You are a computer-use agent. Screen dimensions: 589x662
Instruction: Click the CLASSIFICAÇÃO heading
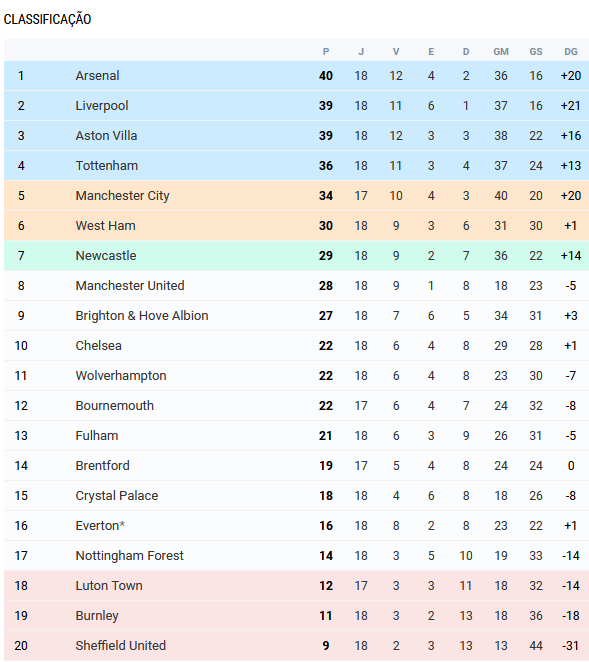[x=47, y=19]
